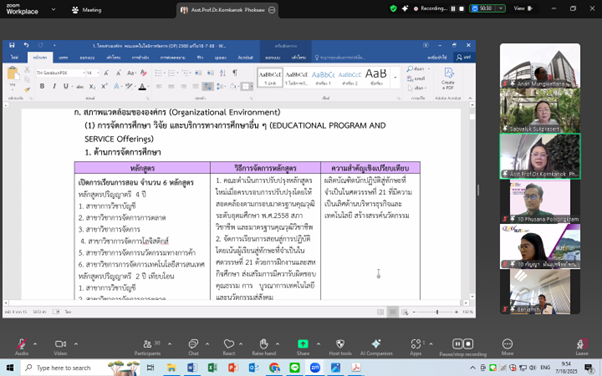Pause recording in bottom Zoom toolbar

457,343
